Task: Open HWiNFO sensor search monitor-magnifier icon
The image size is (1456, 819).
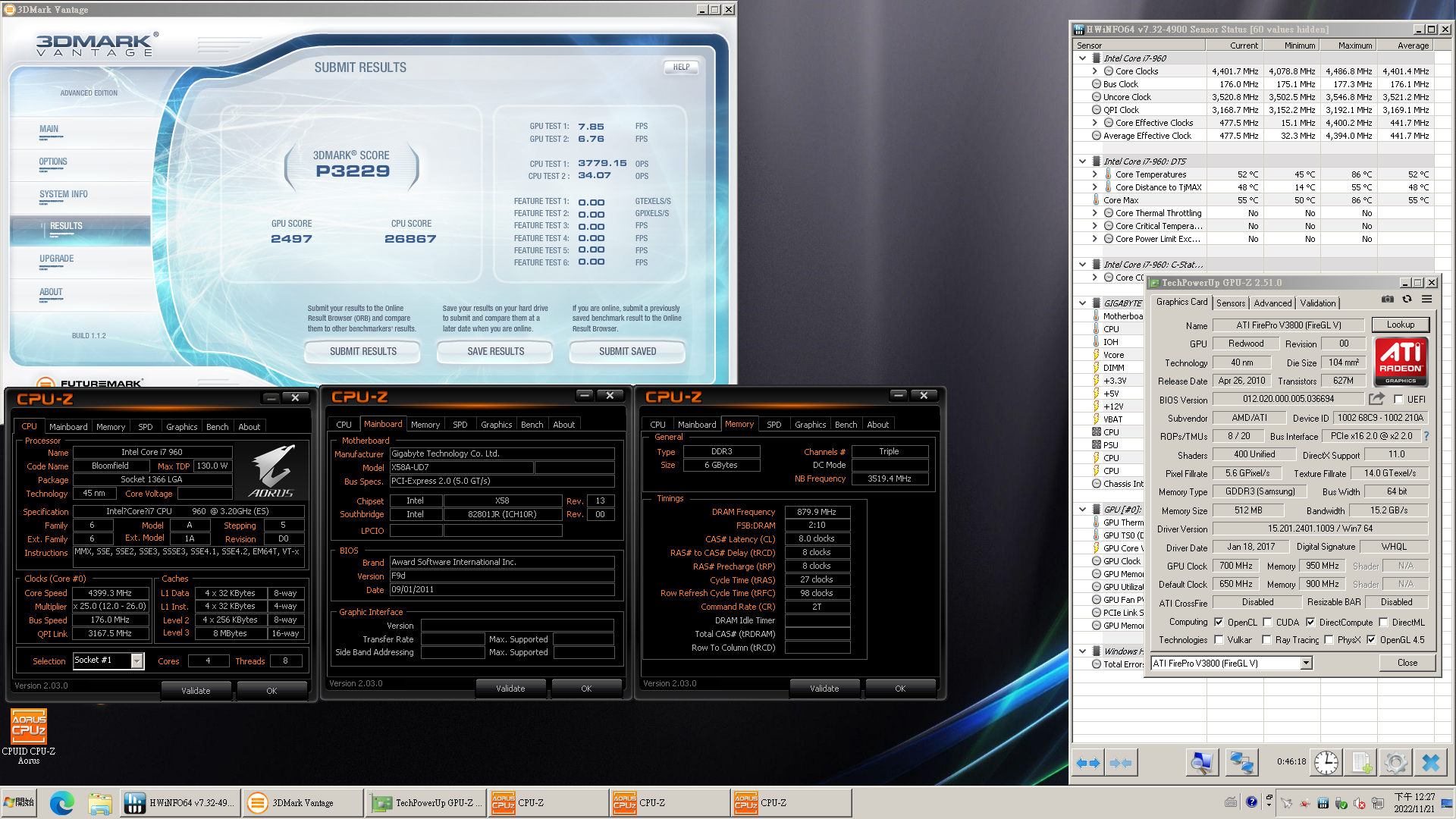Action: (1201, 763)
